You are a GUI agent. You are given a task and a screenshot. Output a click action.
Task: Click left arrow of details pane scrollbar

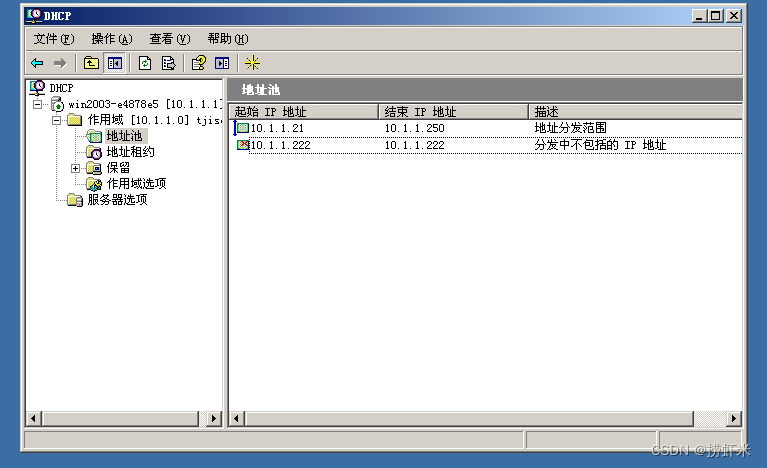237,419
